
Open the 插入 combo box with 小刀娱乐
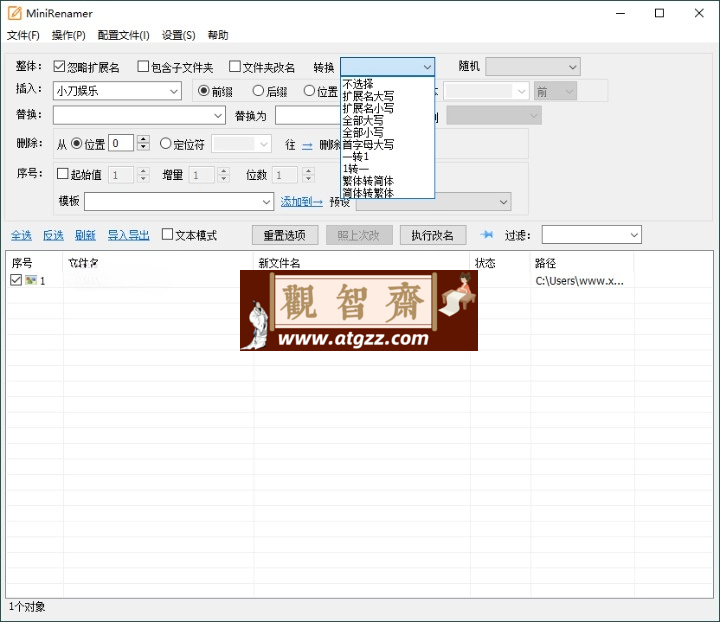point(117,91)
